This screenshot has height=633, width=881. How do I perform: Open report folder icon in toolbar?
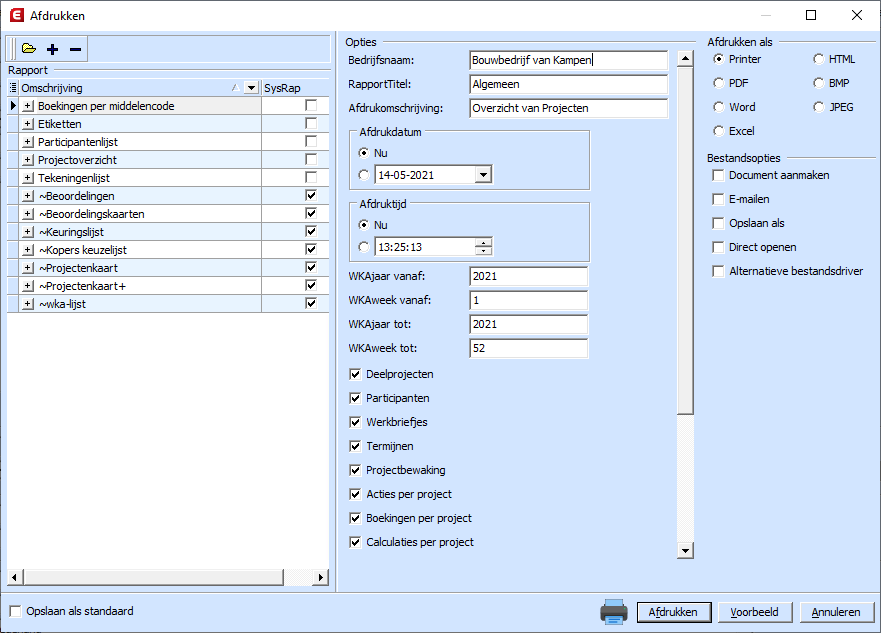click(x=29, y=49)
